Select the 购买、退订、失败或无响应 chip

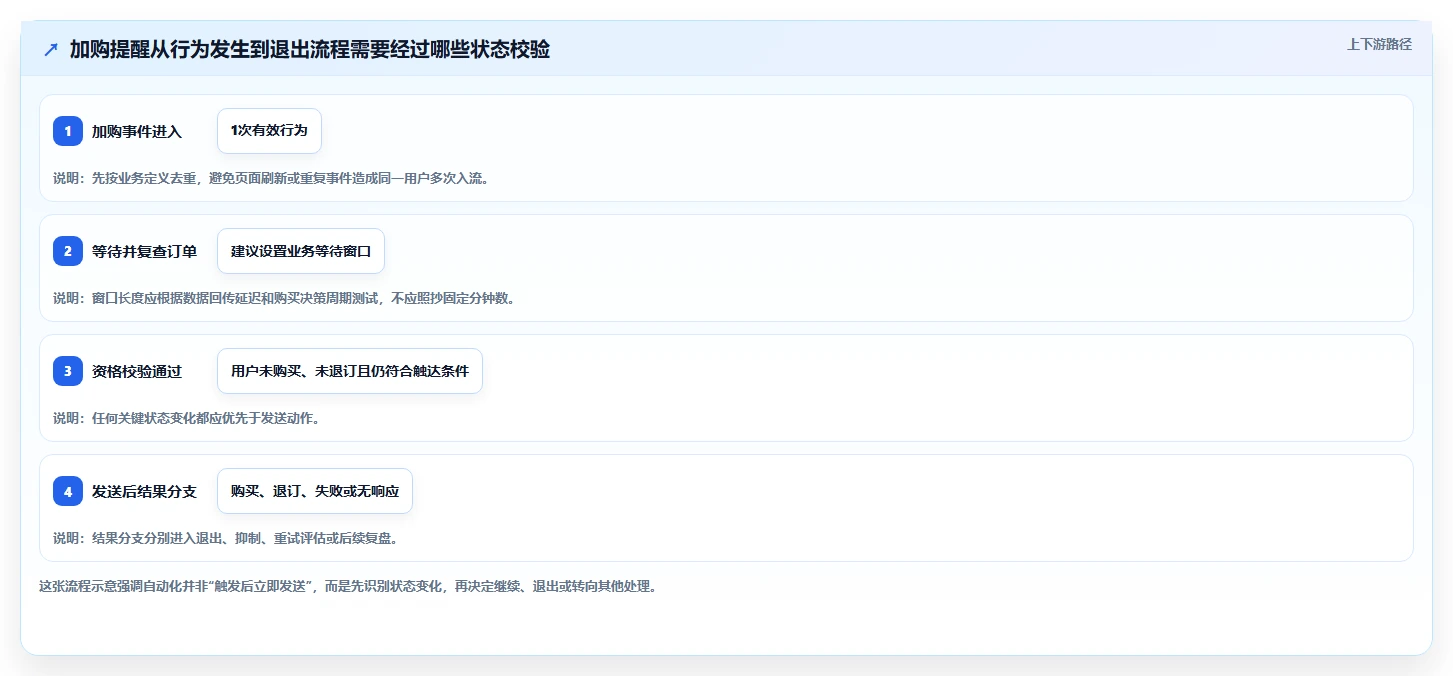(315, 491)
